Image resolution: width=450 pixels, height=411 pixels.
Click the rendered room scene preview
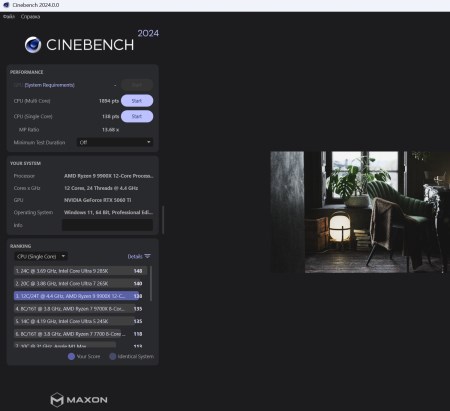[360, 212]
